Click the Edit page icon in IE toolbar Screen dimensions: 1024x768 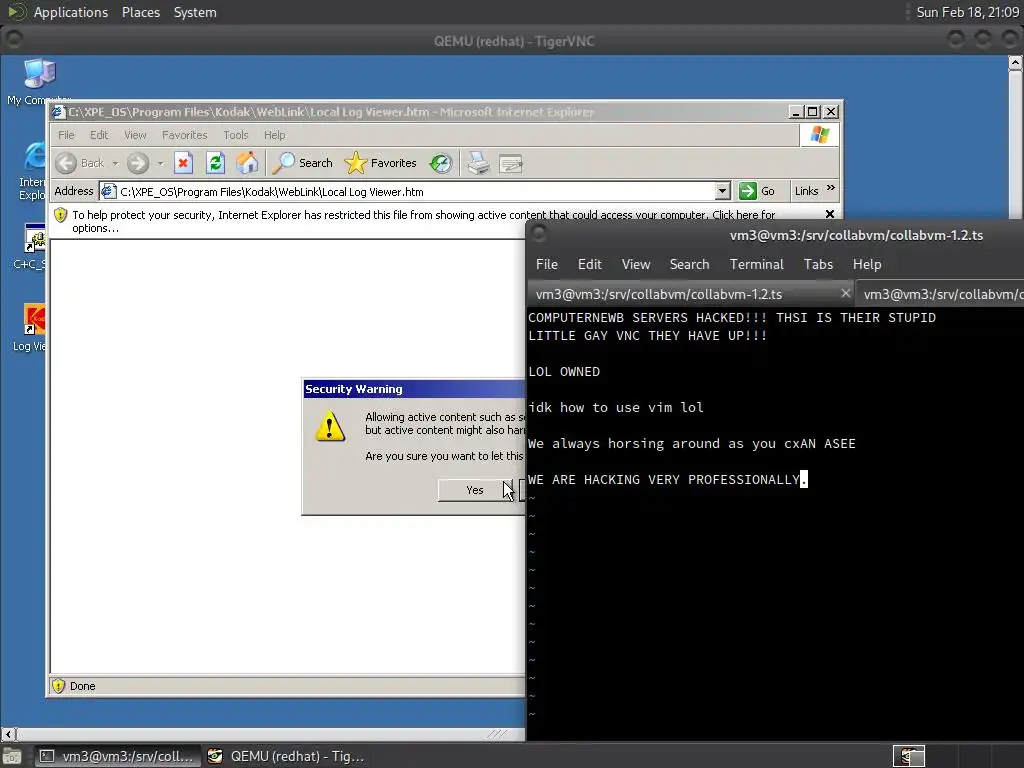click(511, 163)
